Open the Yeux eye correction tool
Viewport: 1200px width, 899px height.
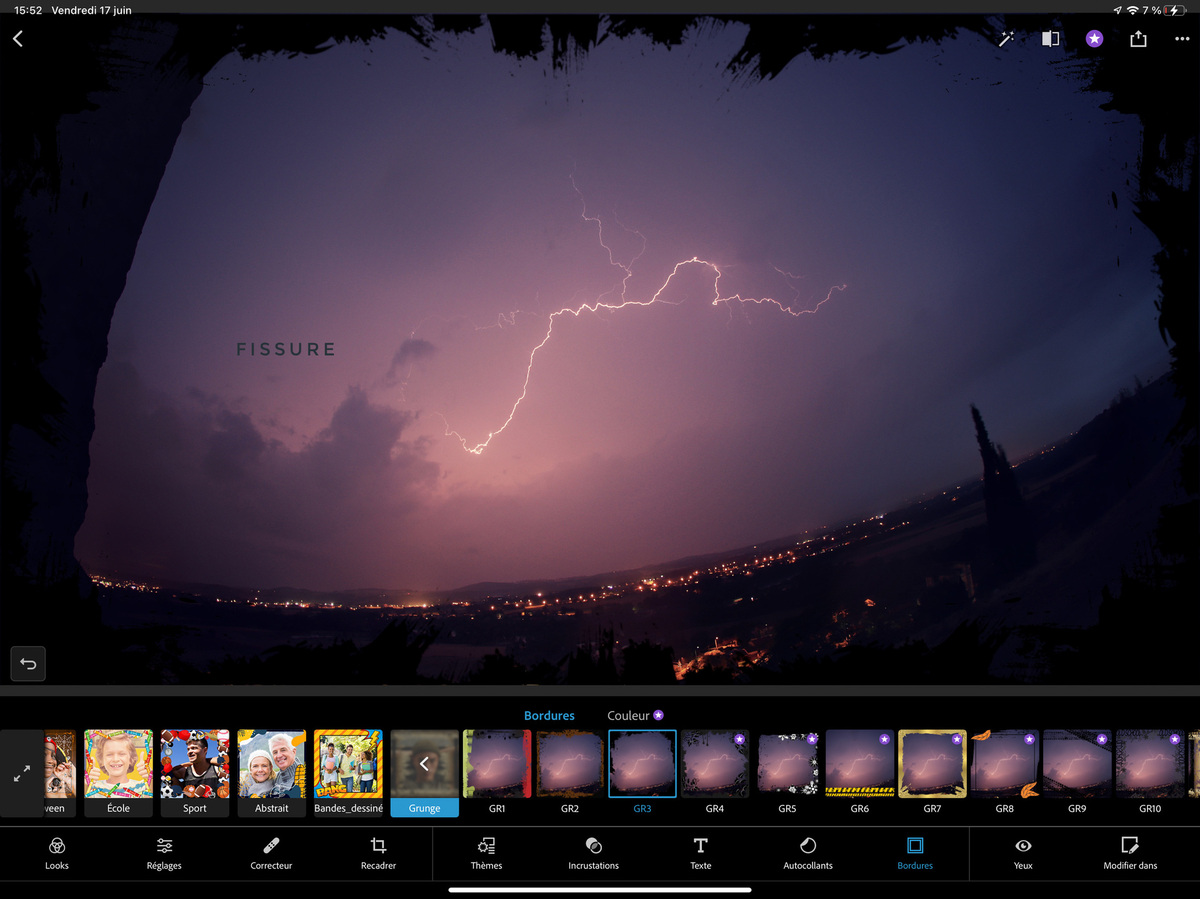point(1022,853)
